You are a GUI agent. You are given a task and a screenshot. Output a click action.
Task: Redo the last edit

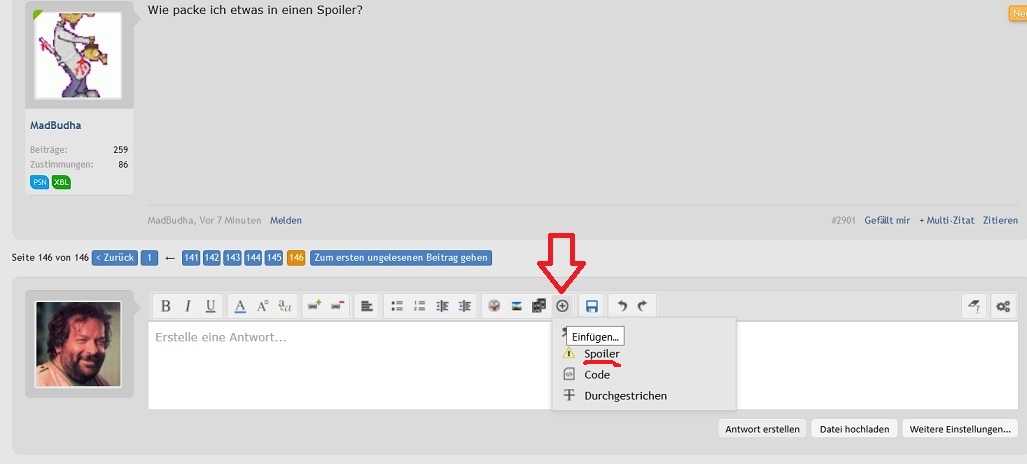643,306
